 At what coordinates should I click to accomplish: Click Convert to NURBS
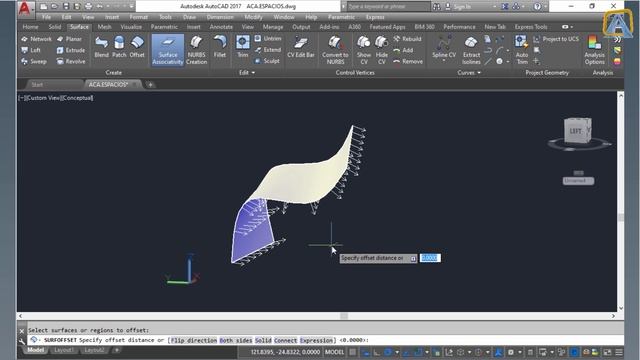point(335,50)
